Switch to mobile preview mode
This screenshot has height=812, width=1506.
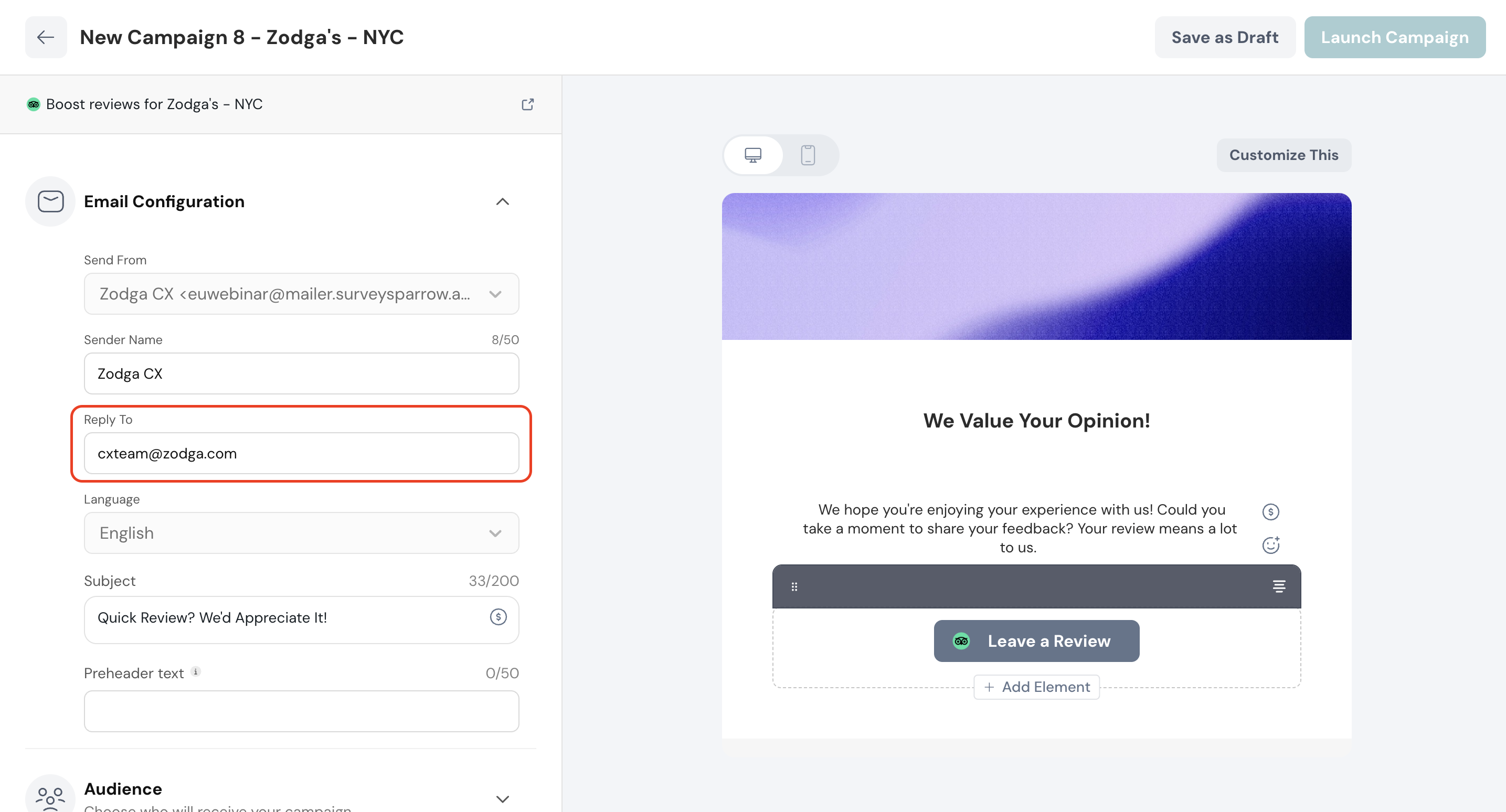coord(808,155)
